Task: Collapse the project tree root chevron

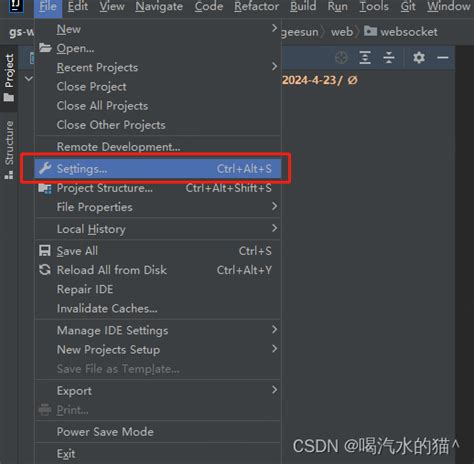Action: [x=29, y=79]
